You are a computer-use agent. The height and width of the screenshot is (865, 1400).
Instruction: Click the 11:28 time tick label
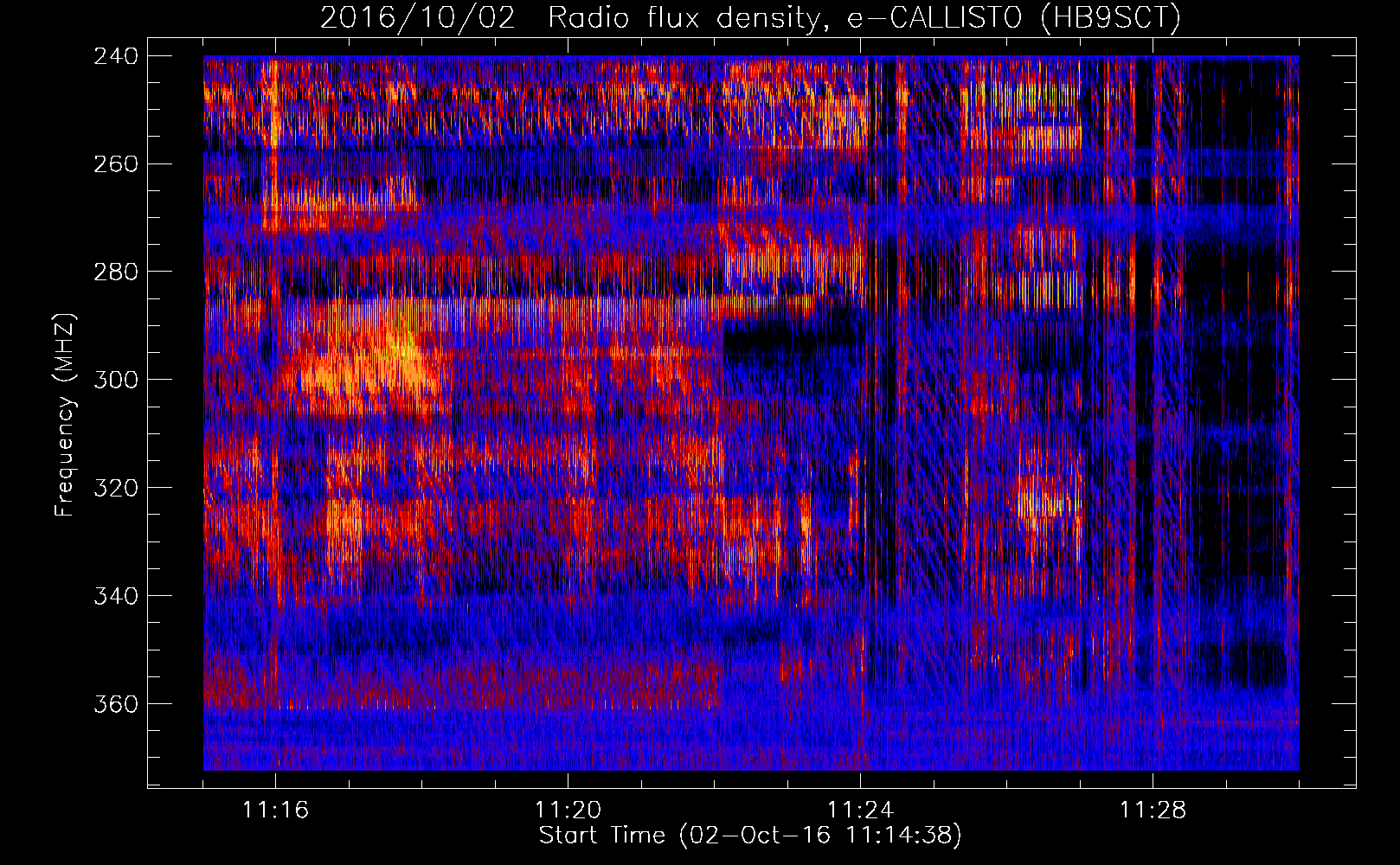[x=1153, y=811]
